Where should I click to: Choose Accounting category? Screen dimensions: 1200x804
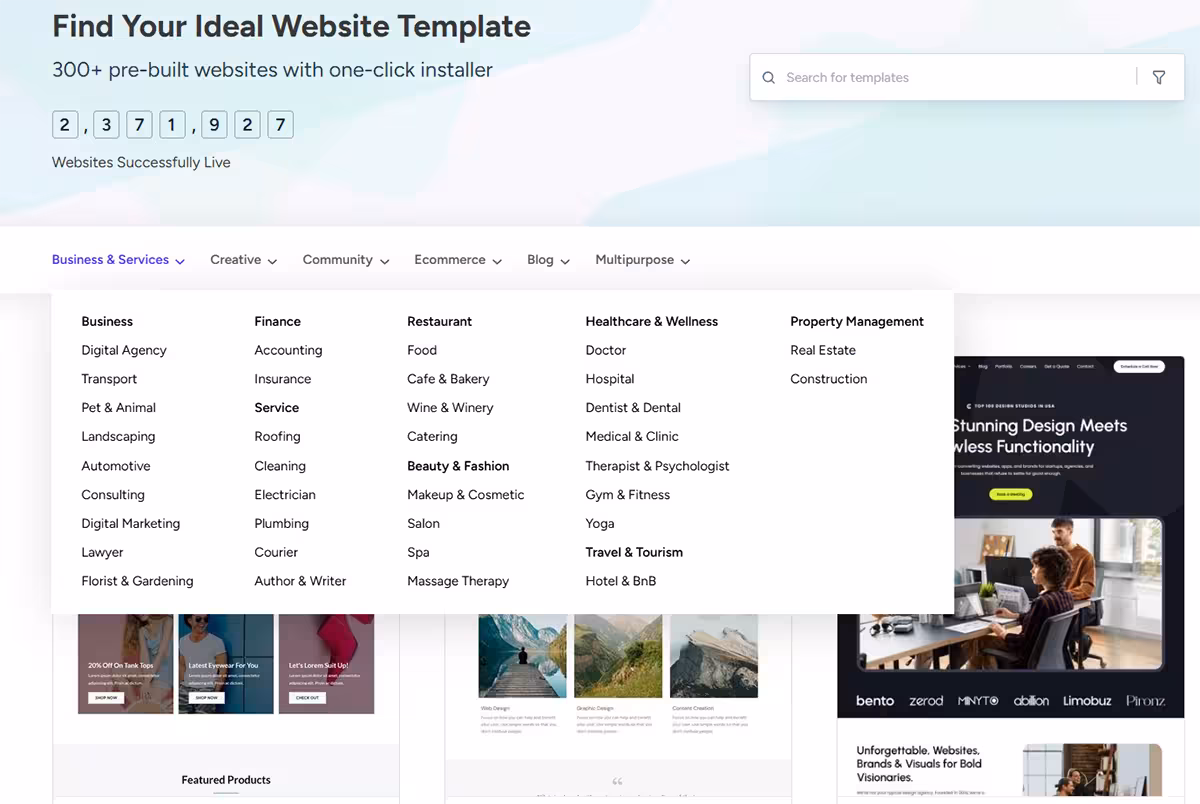[288, 350]
